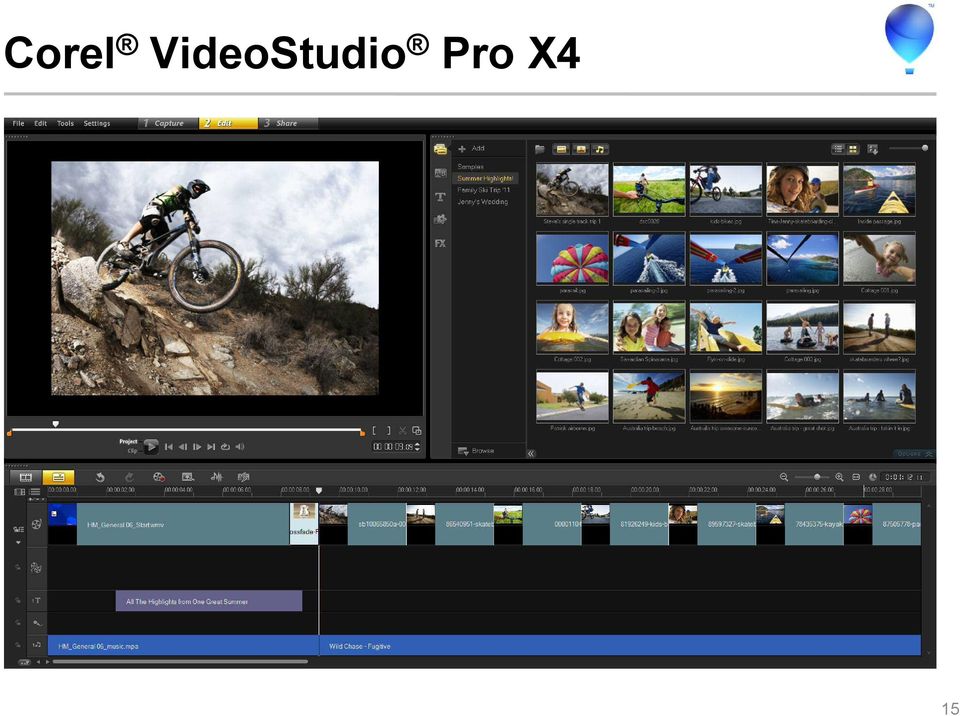This screenshot has width=960, height=716.
Task: Select Clip play mode
Action: [x=132, y=451]
